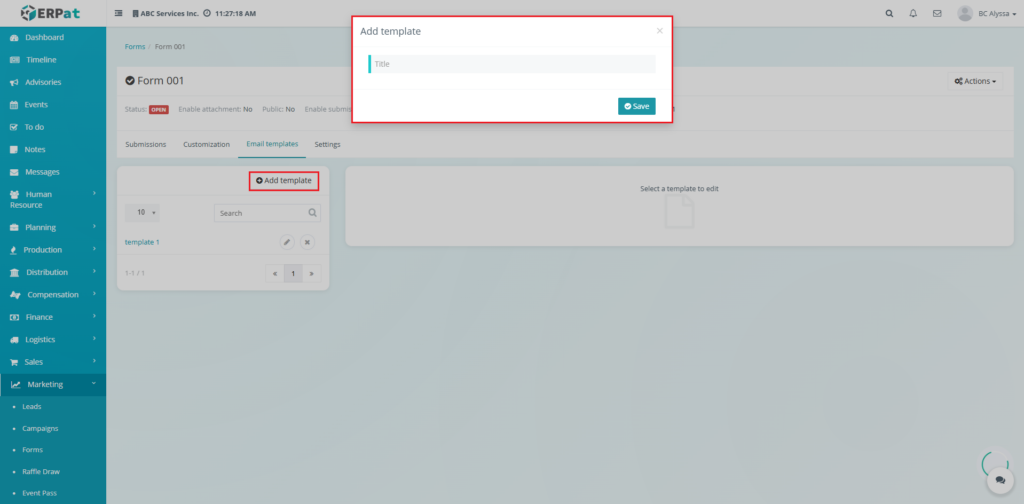Expand Compensation sidebar menu

[x=53, y=294]
